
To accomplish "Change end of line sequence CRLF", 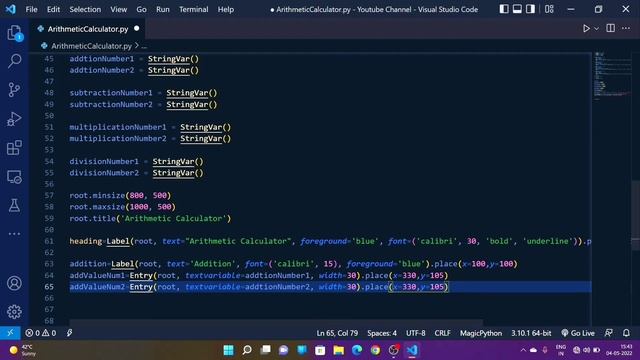I will click(x=442, y=333).
